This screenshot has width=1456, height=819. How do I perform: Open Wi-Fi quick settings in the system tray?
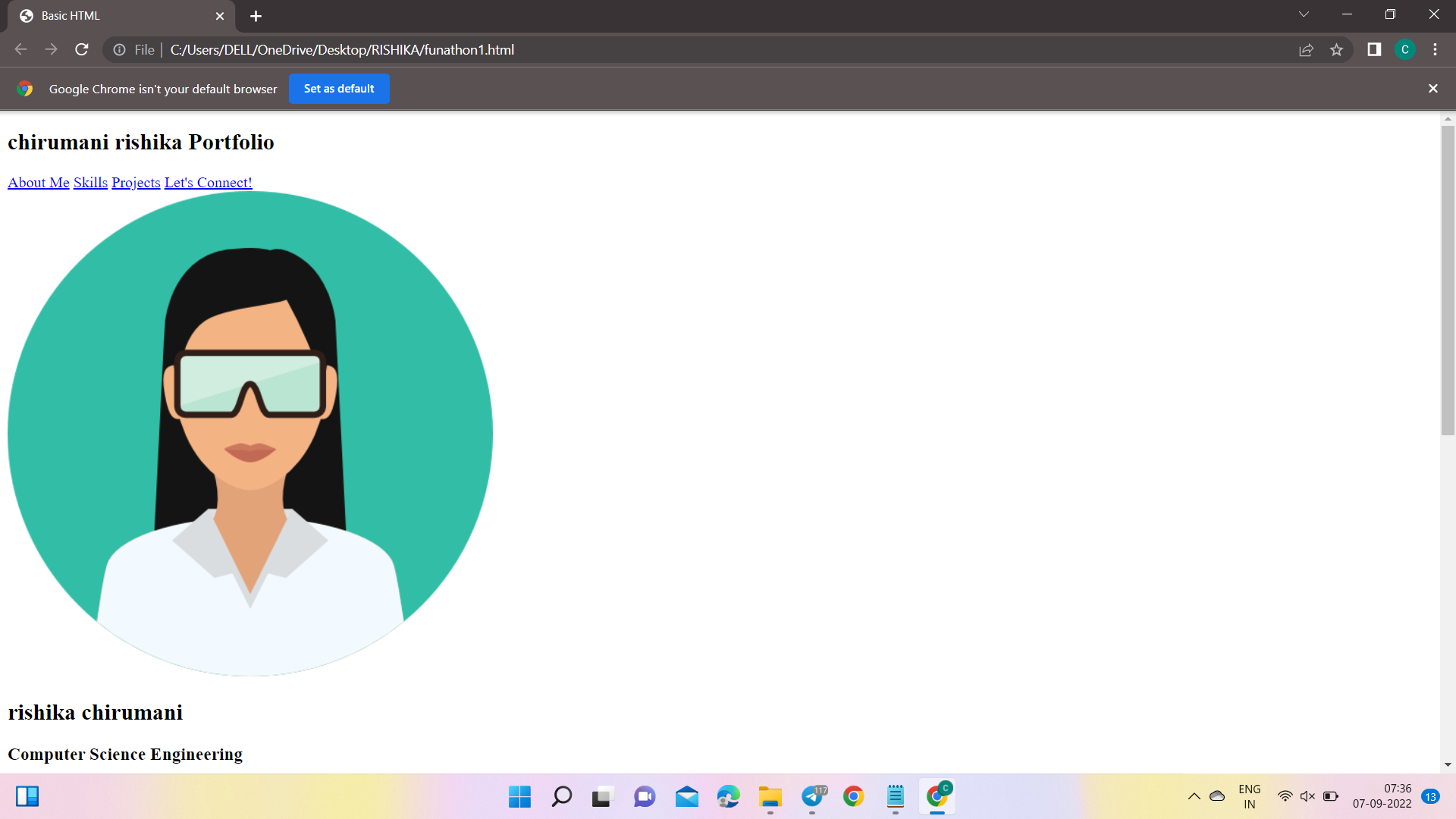[1285, 796]
